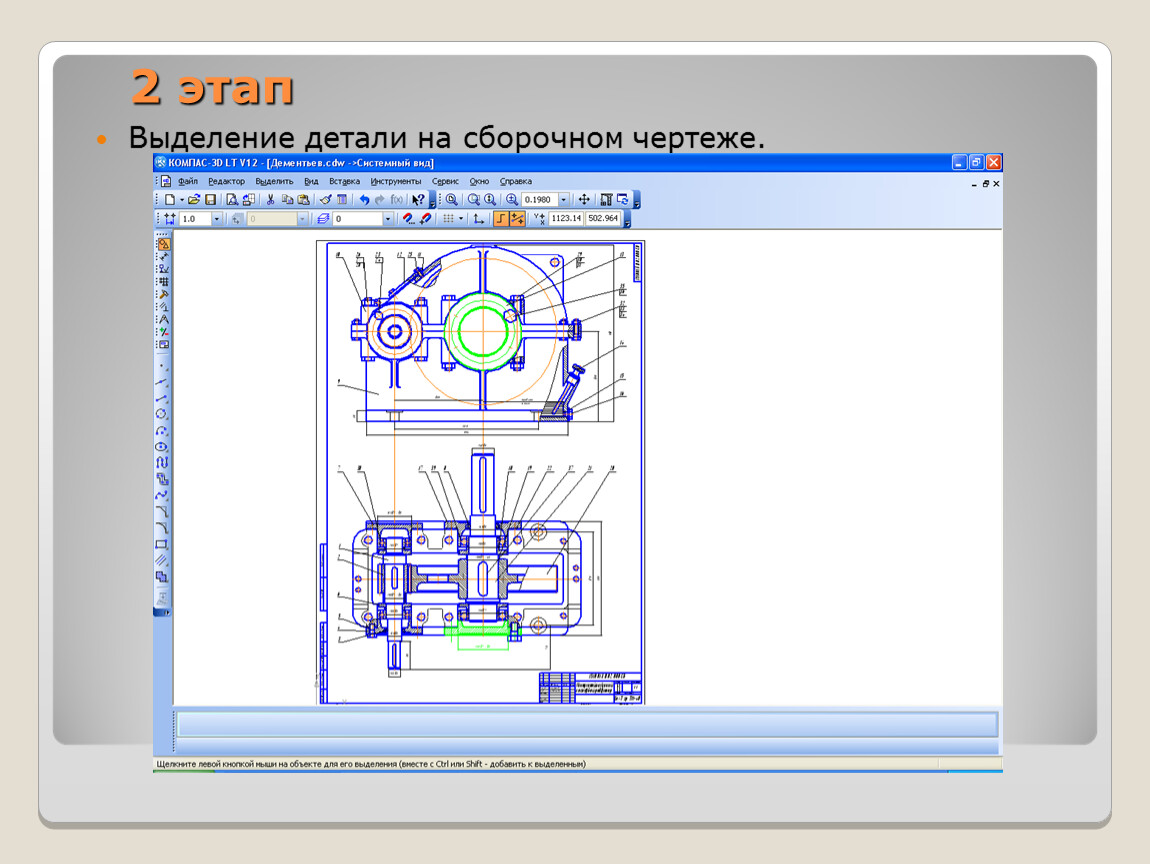The image size is (1150, 864).
Task: Expand the cursor step 1.0 dropdown
Action: coord(216,218)
